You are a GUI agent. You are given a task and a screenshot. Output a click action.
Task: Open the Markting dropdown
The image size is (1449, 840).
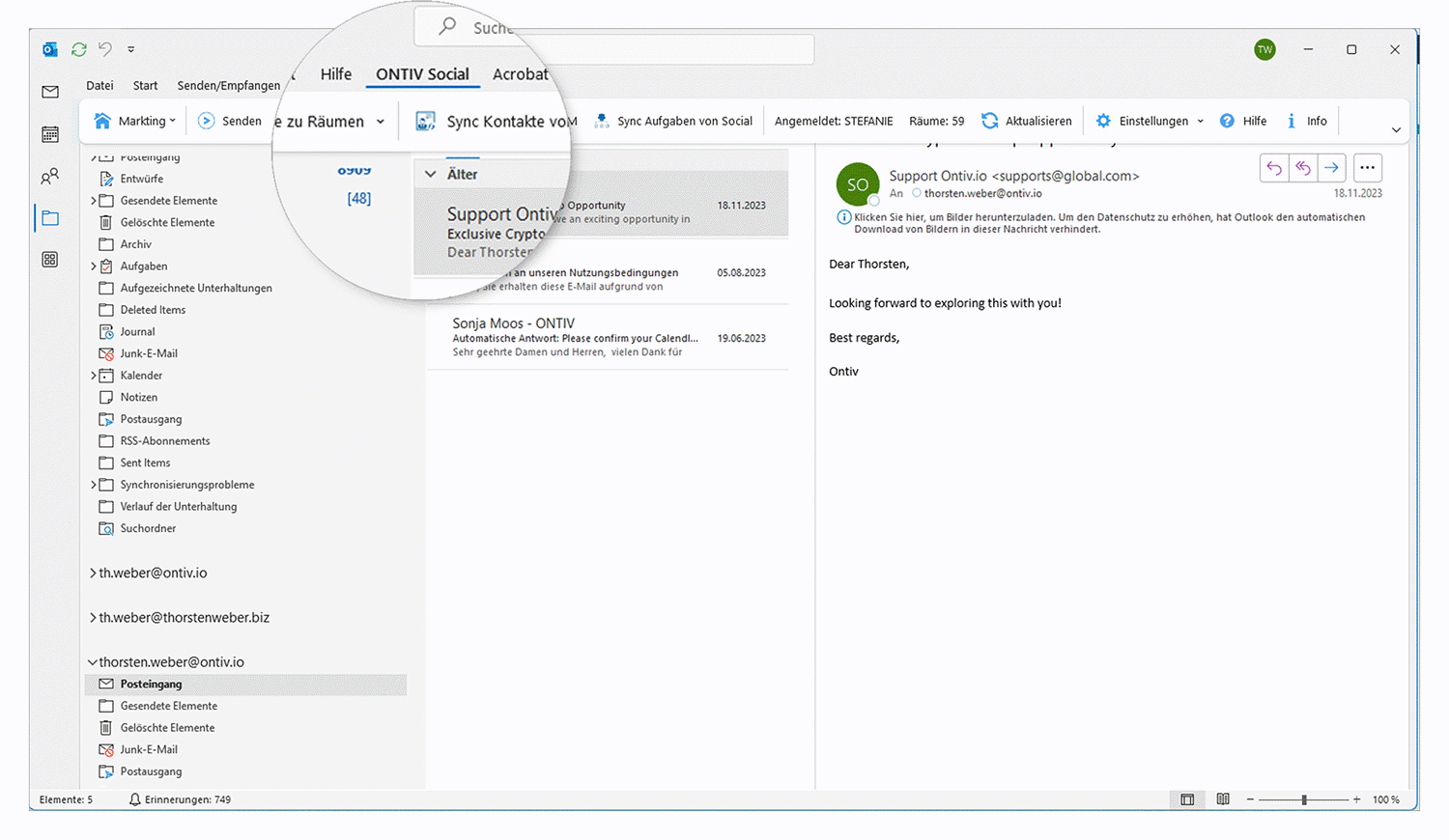[x=135, y=121]
